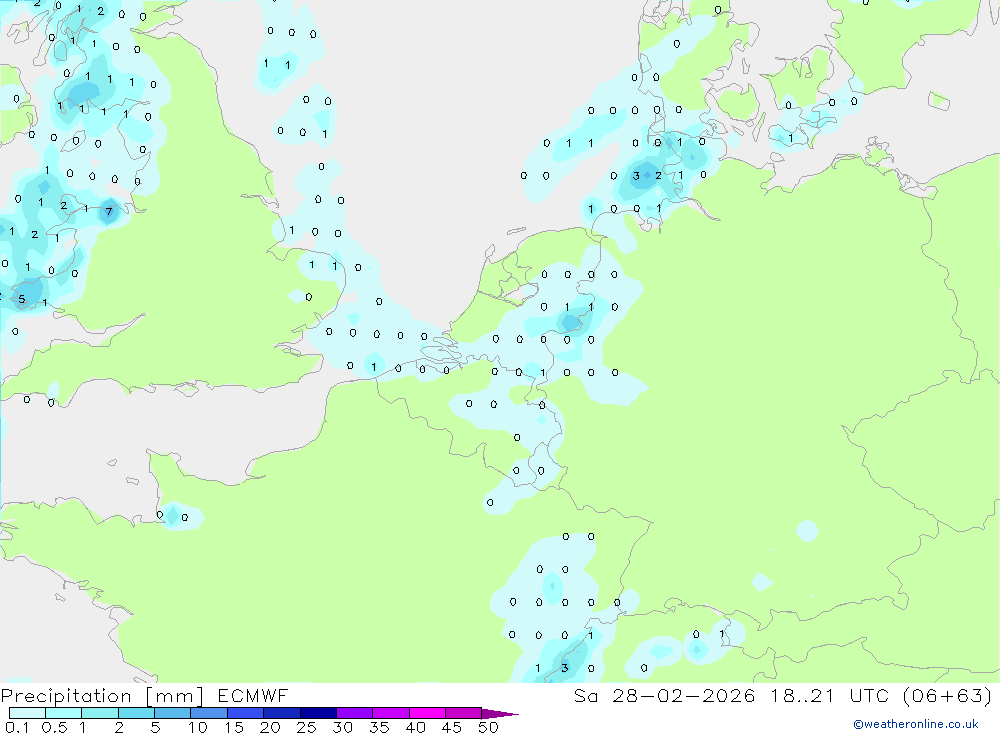Click the 0.1–0.5 mm lightest legend swatch
The width and height of the screenshot is (1000, 733).
coord(27,713)
